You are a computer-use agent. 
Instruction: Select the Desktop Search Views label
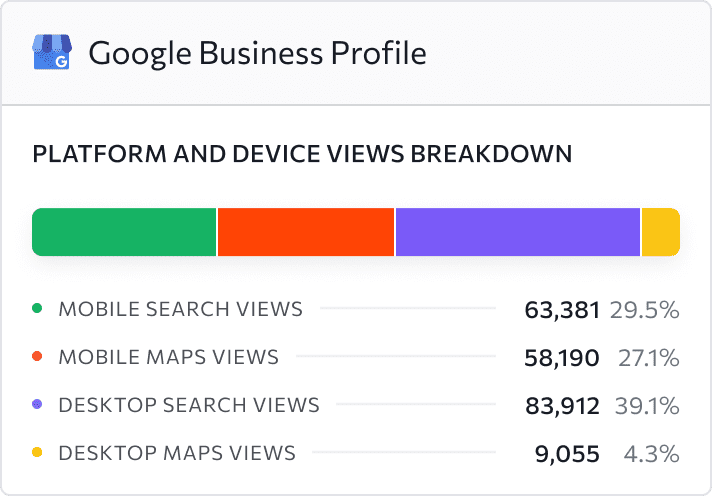click(x=189, y=405)
